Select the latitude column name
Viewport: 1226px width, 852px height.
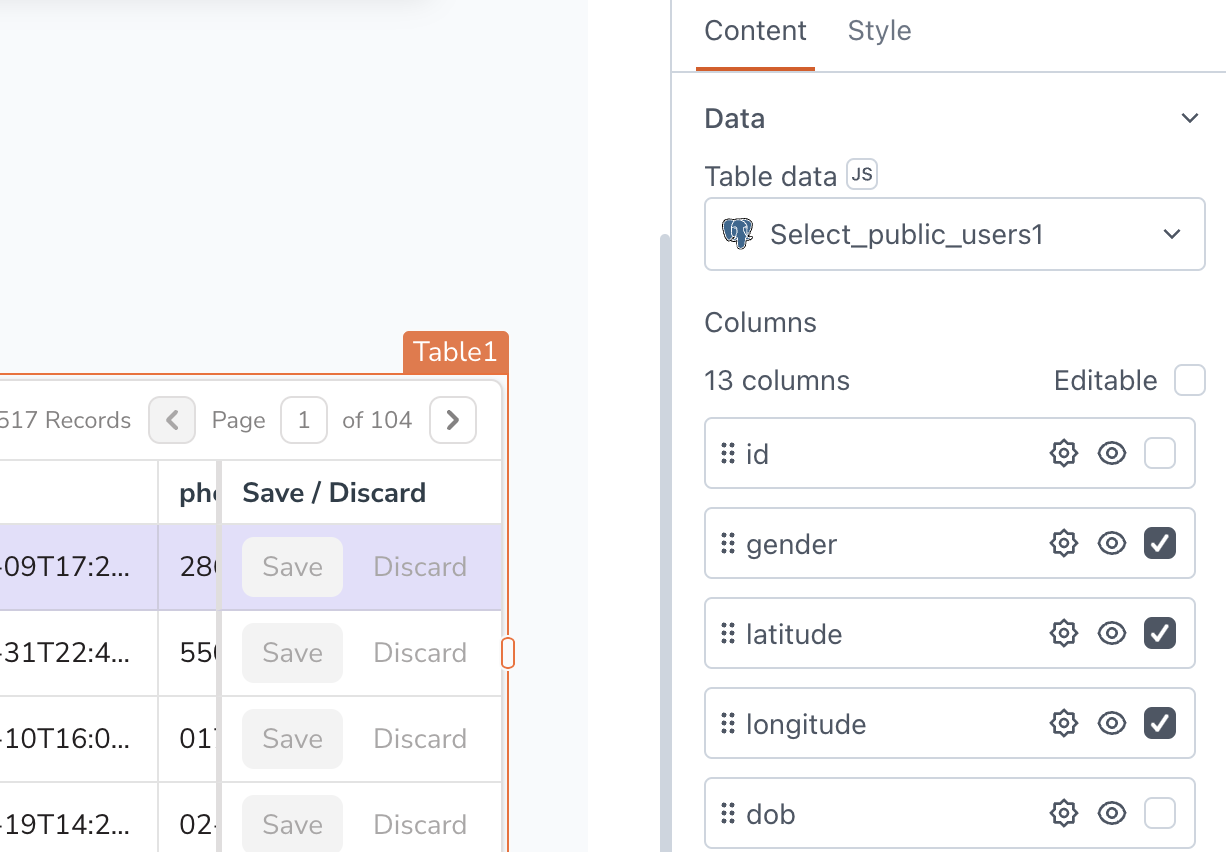(794, 634)
